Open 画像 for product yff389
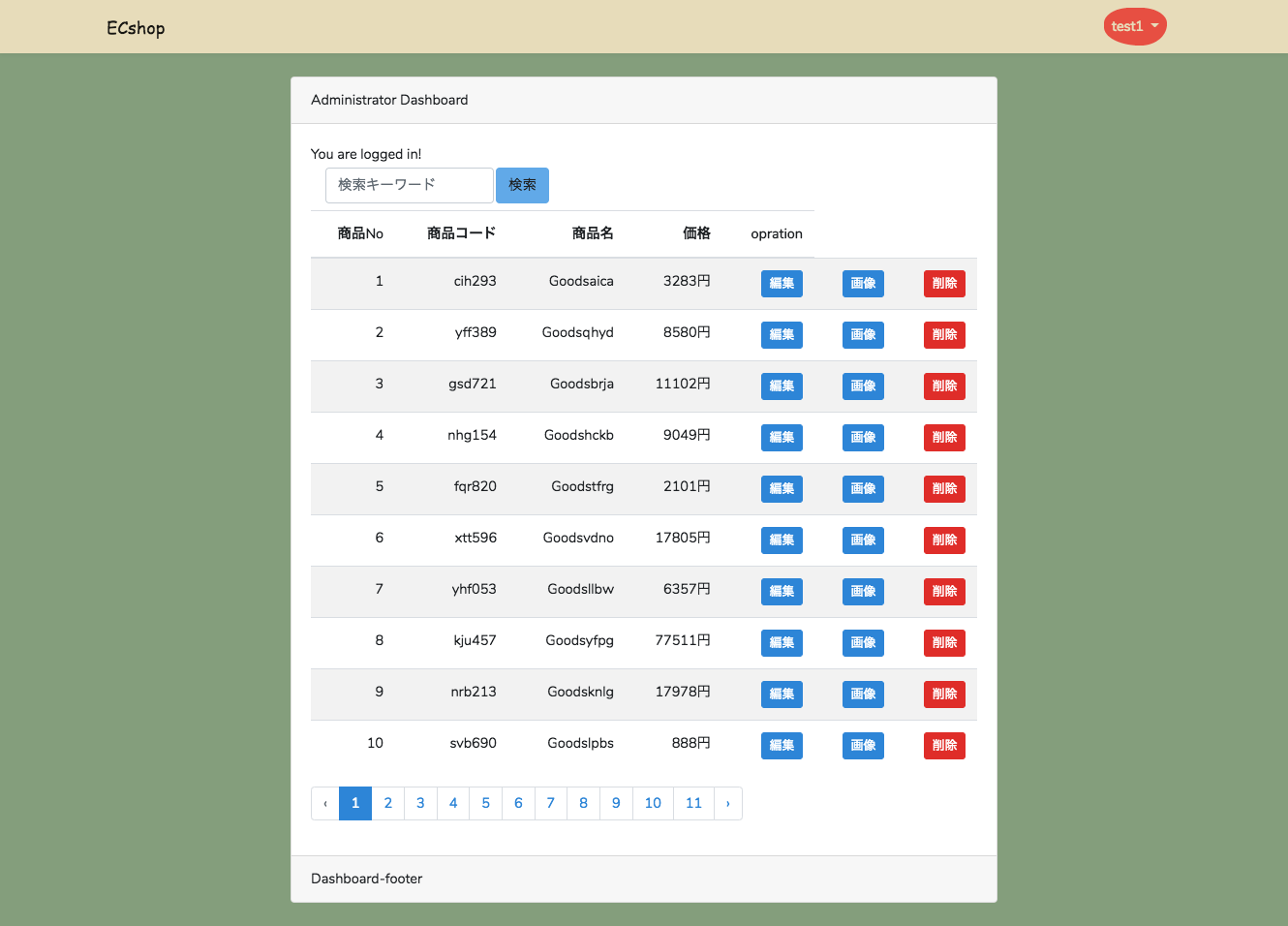Viewport: 1288px width, 926px height. click(x=862, y=334)
